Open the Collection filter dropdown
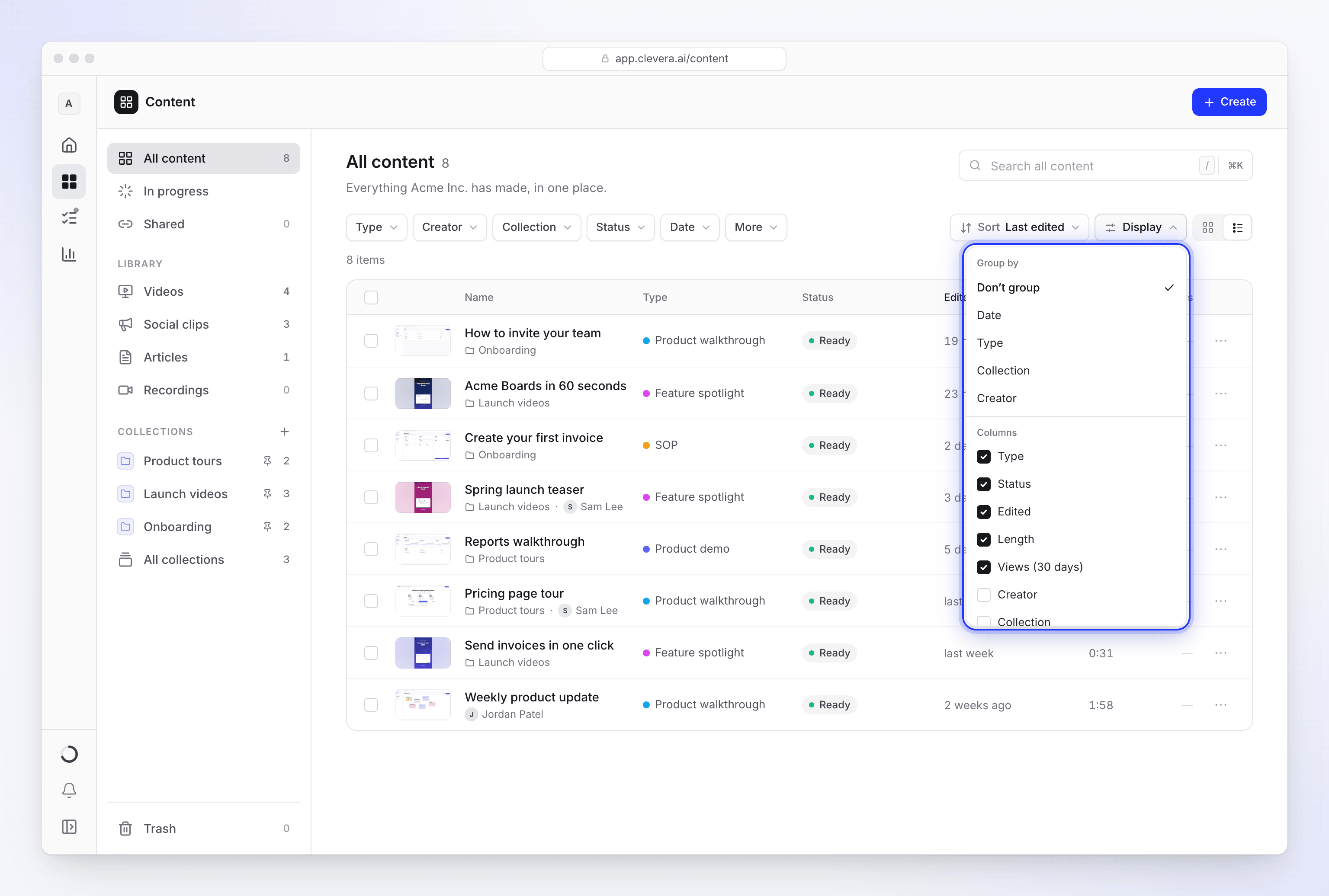Image resolution: width=1329 pixels, height=896 pixels. (536, 227)
